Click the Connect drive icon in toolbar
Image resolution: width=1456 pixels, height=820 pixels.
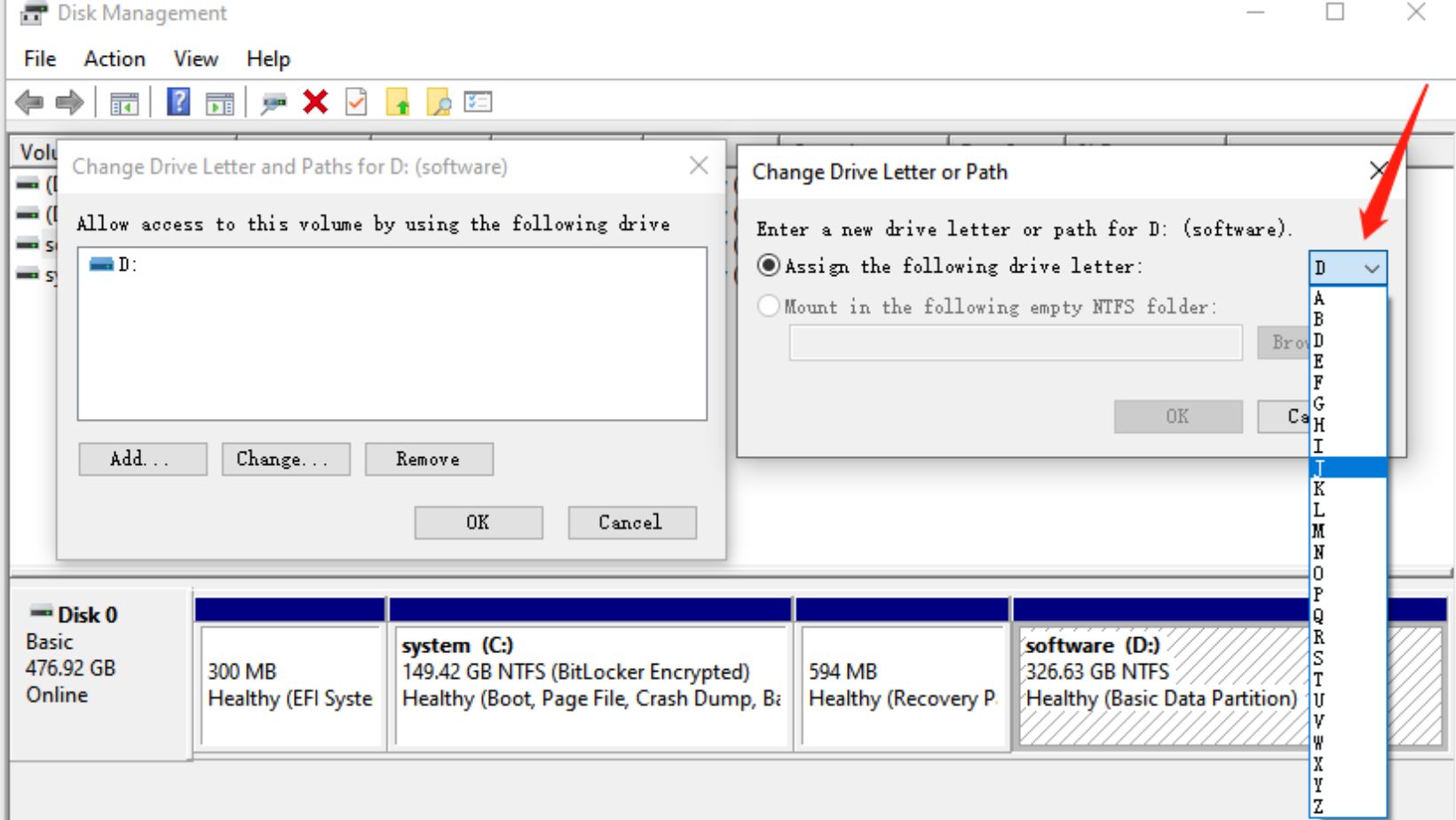click(273, 104)
